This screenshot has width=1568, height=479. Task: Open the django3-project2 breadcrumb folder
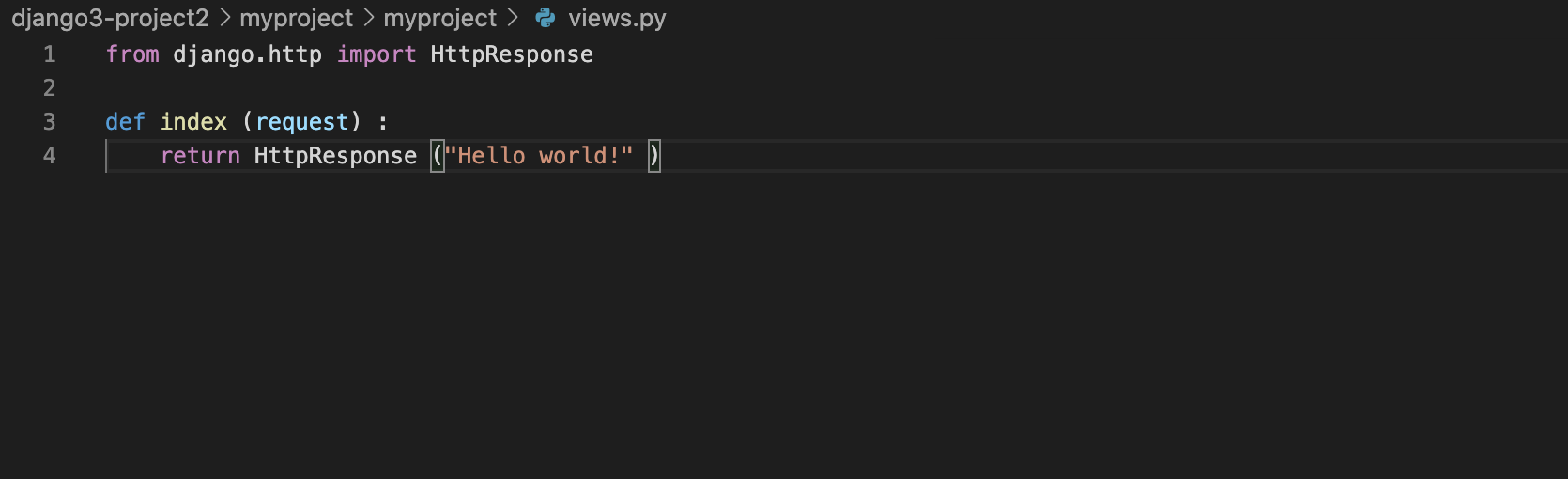tap(110, 18)
